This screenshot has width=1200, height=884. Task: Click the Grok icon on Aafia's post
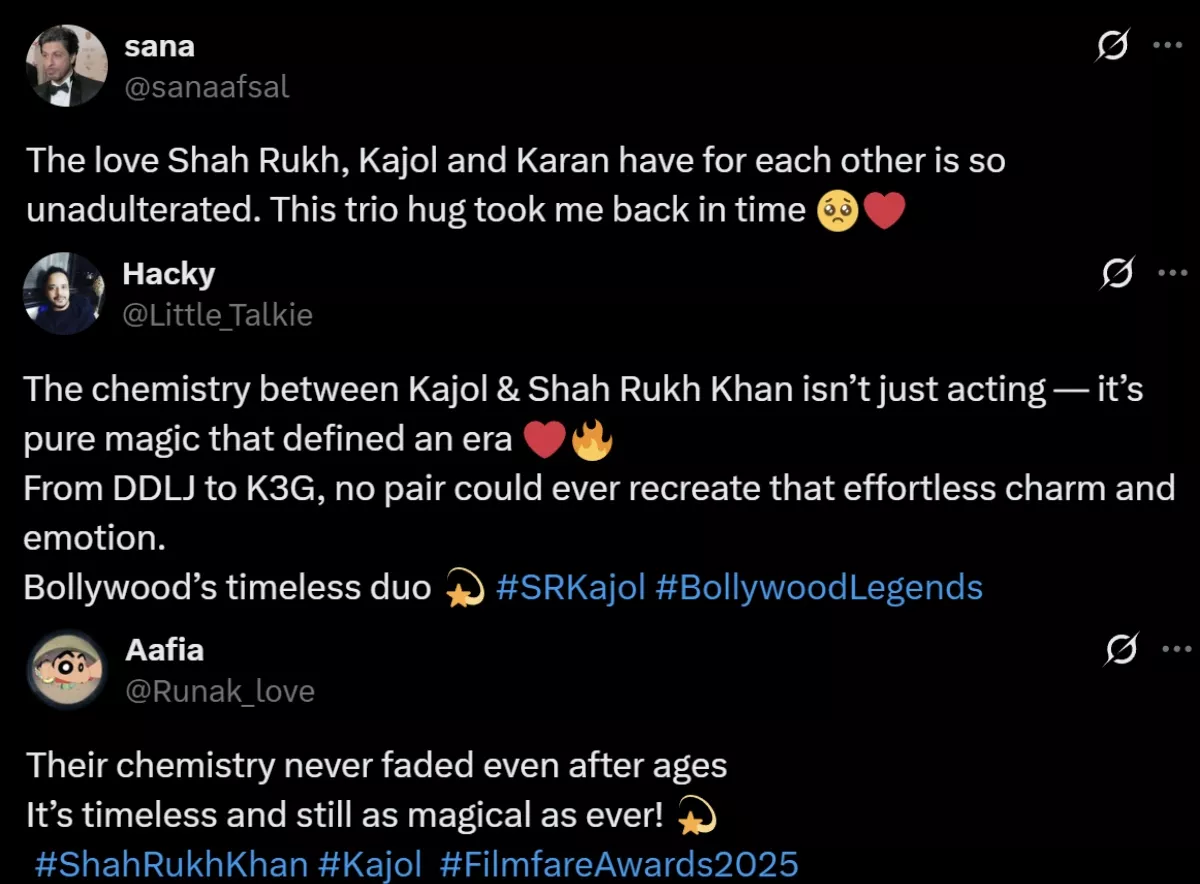[x=1121, y=650]
